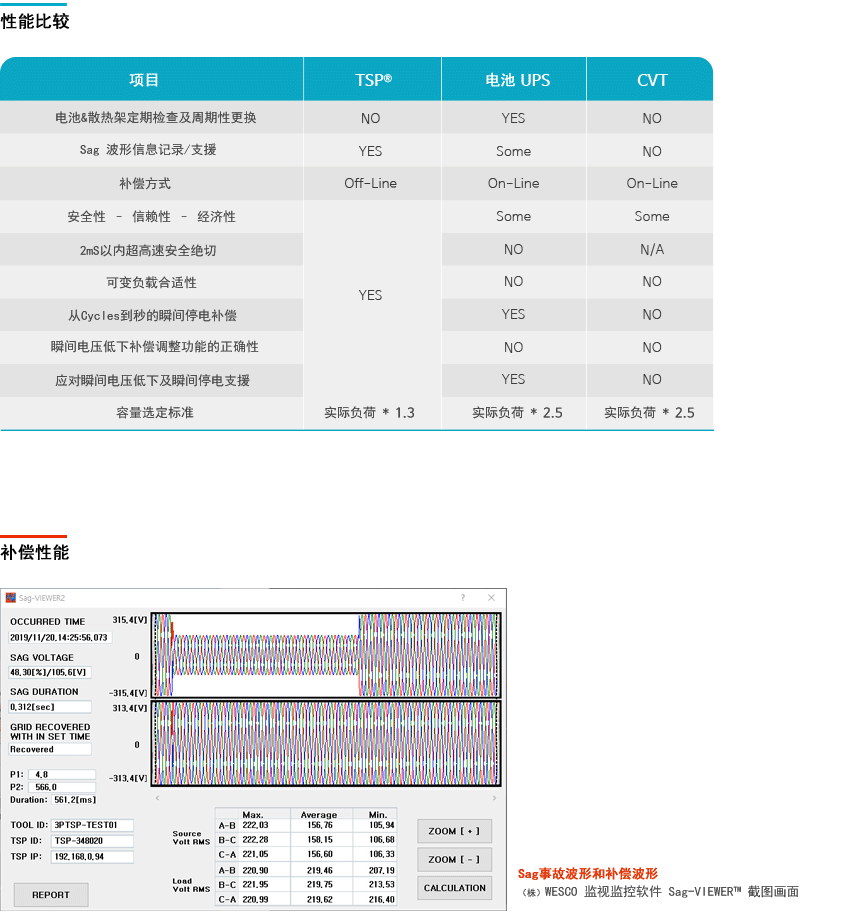Screen dimensions: 852x914
Task: Click the Recovered status field
Action: [x=50, y=749]
